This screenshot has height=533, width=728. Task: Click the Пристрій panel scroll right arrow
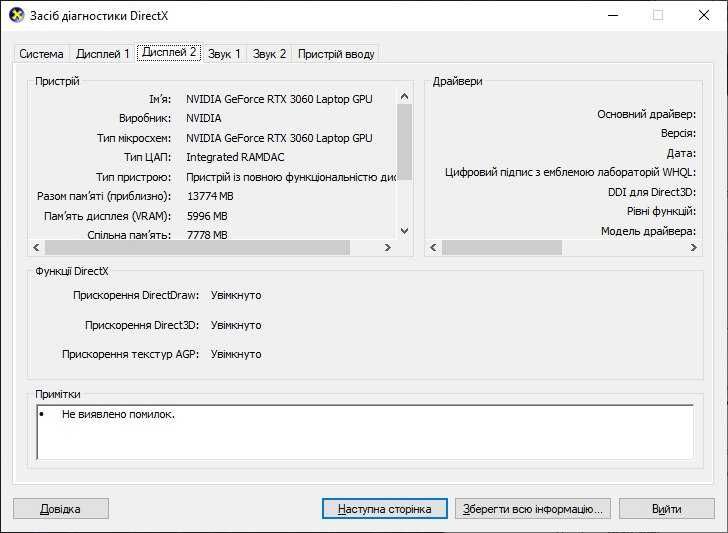tap(388, 247)
